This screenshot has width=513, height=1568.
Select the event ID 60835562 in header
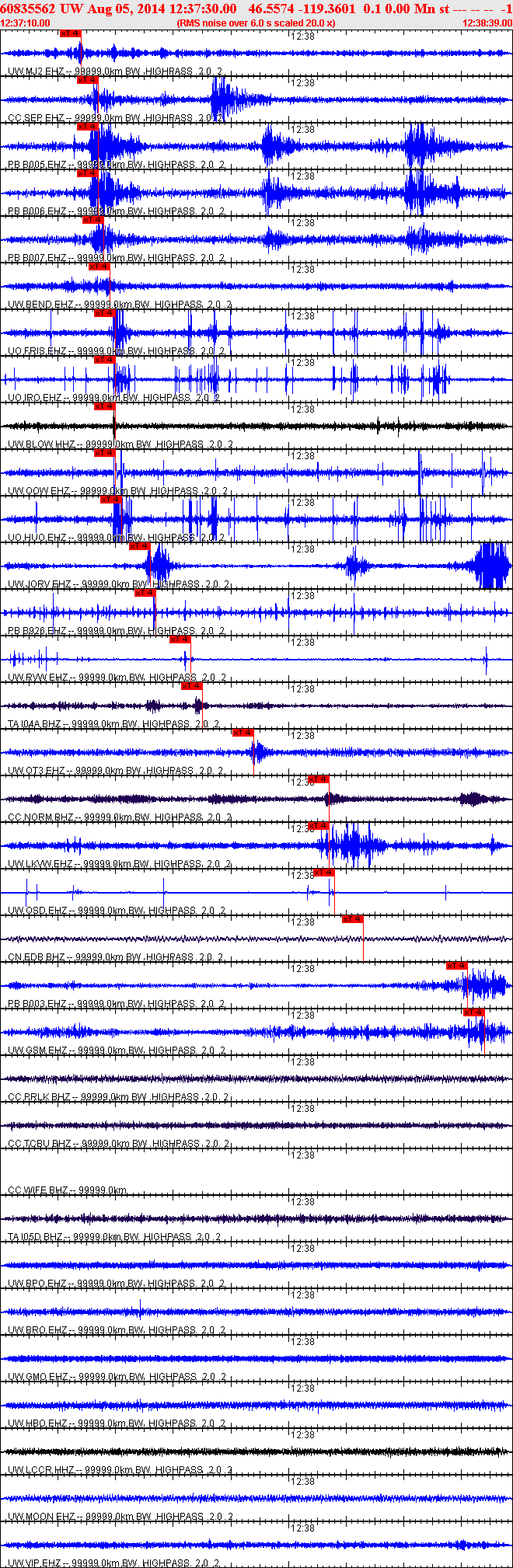27,9
